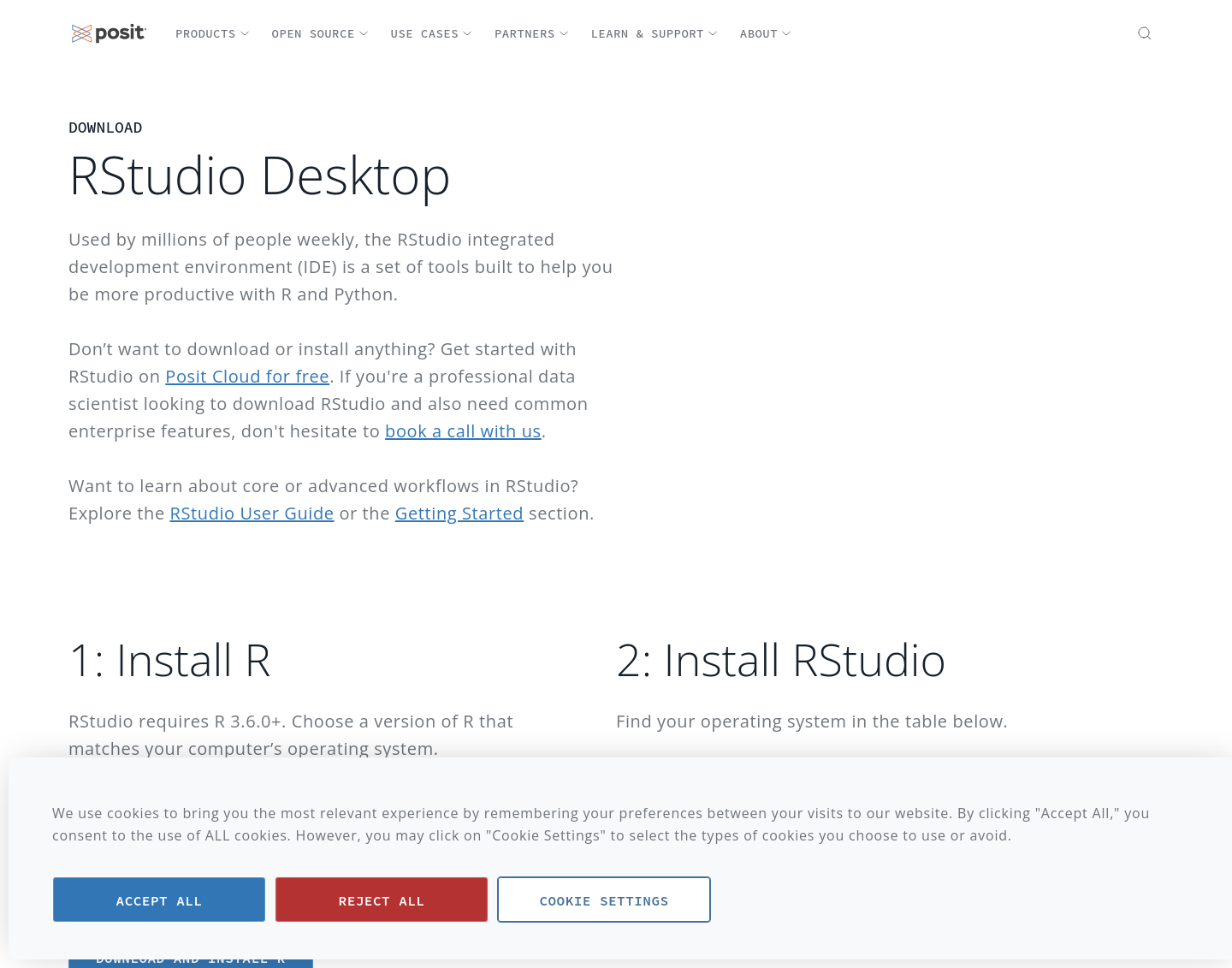Open the search magnifier icon

tap(1144, 33)
